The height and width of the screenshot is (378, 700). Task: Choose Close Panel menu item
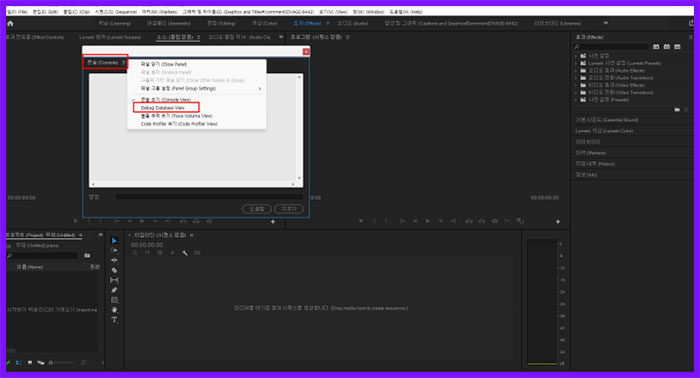163,64
